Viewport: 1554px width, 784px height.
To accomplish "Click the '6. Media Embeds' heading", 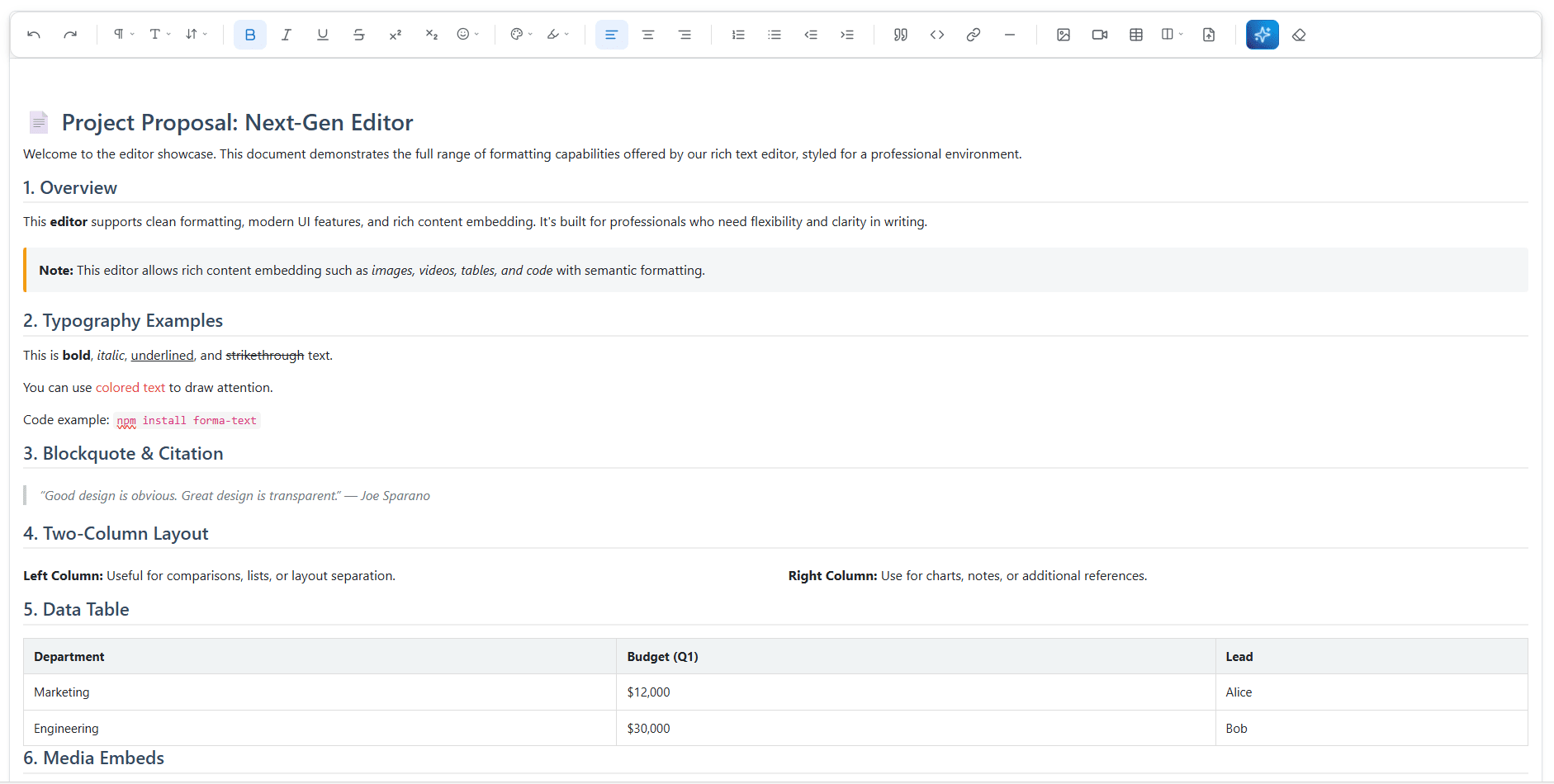I will 93,758.
